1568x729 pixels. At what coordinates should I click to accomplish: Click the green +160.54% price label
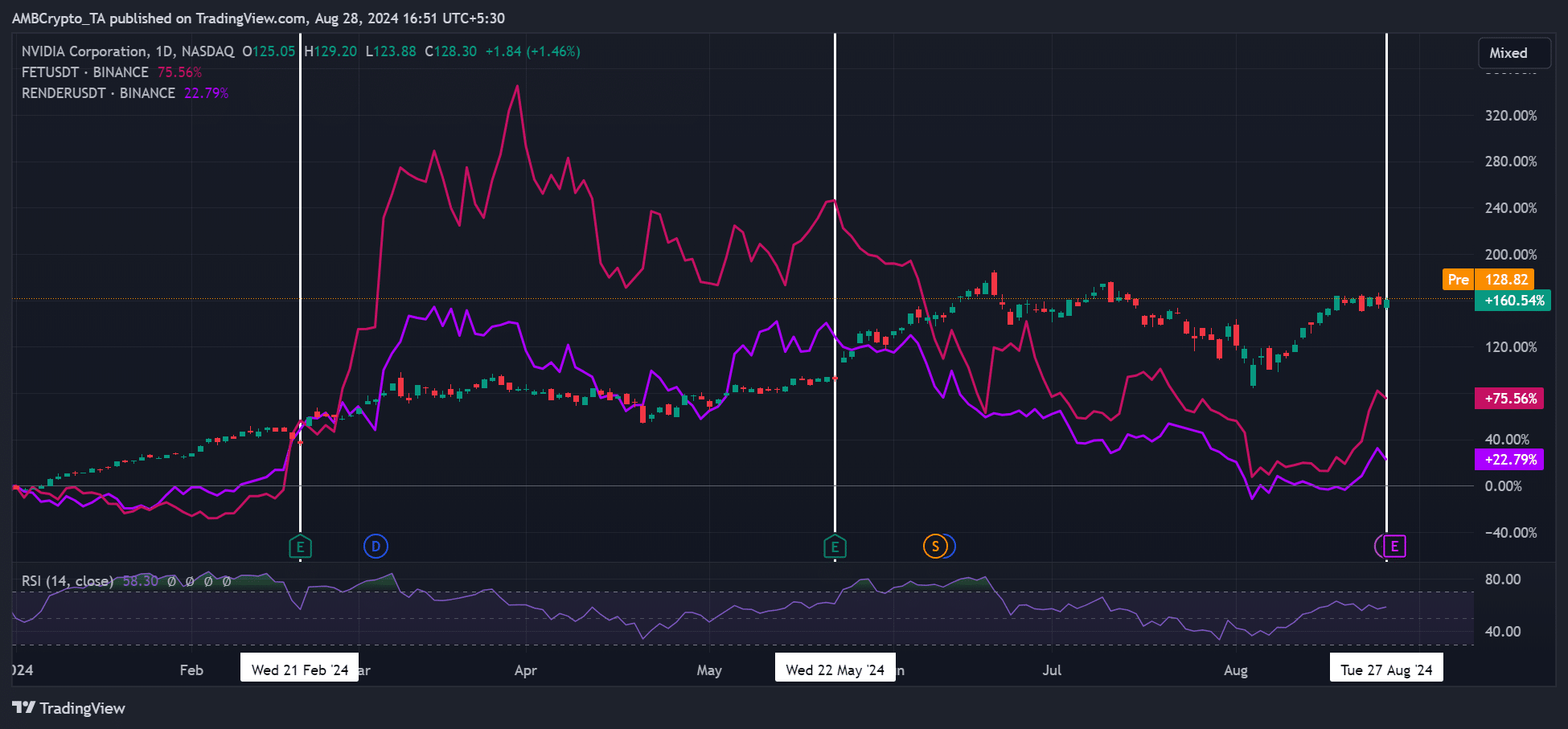pos(1513,301)
